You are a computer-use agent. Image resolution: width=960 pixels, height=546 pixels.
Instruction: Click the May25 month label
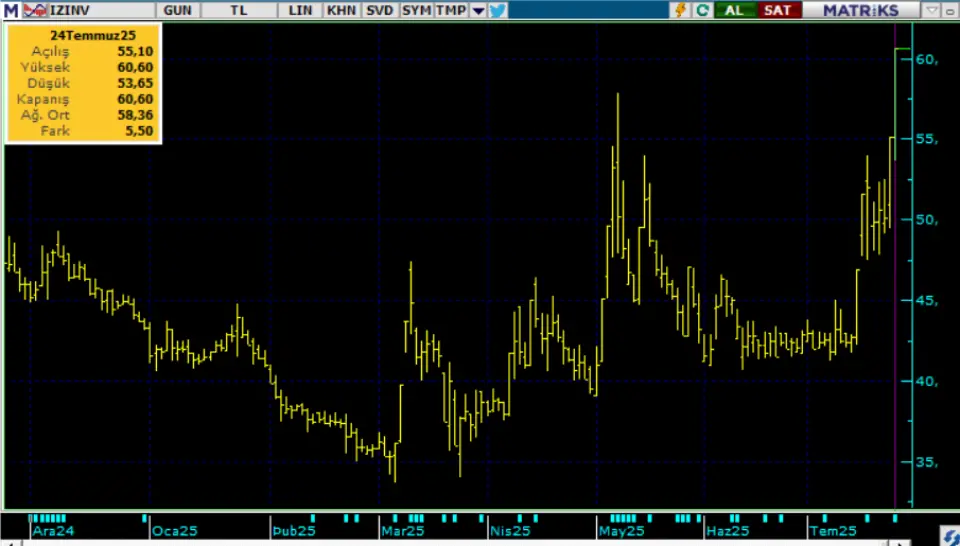coord(621,531)
